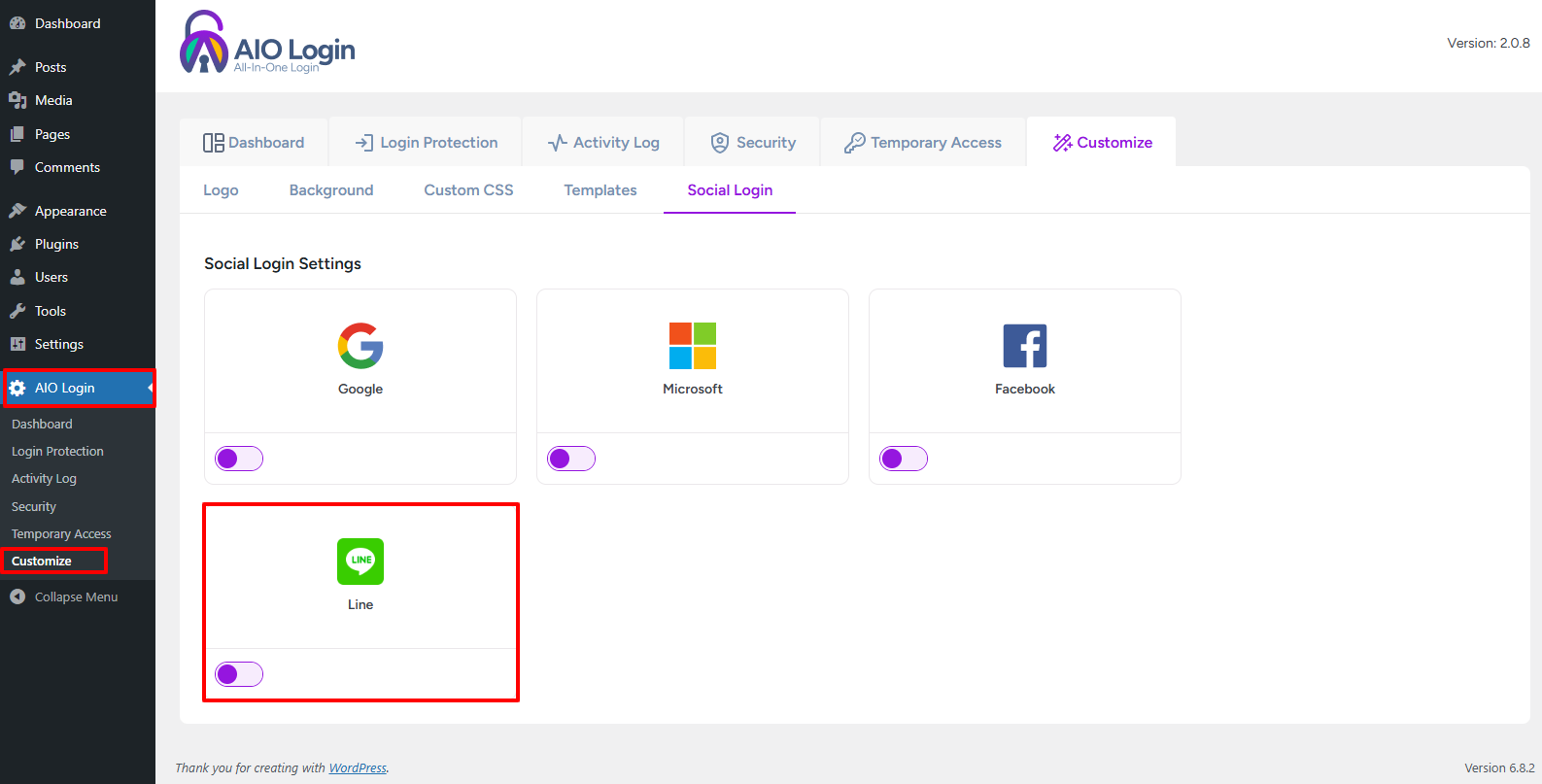Screen dimensions: 1542x784
Task: Switch to the Security tab
Action: 753,143
